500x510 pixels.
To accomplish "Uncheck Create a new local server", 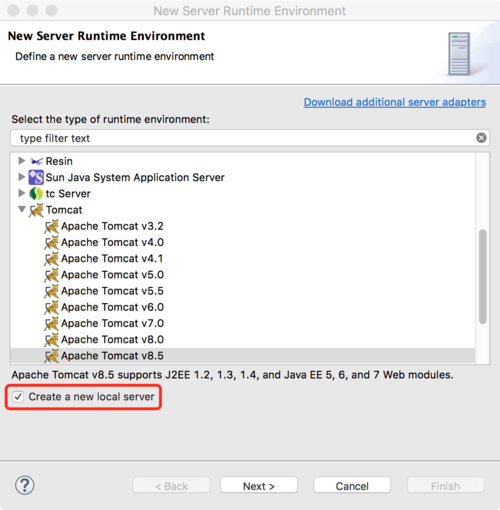I will coord(18,397).
